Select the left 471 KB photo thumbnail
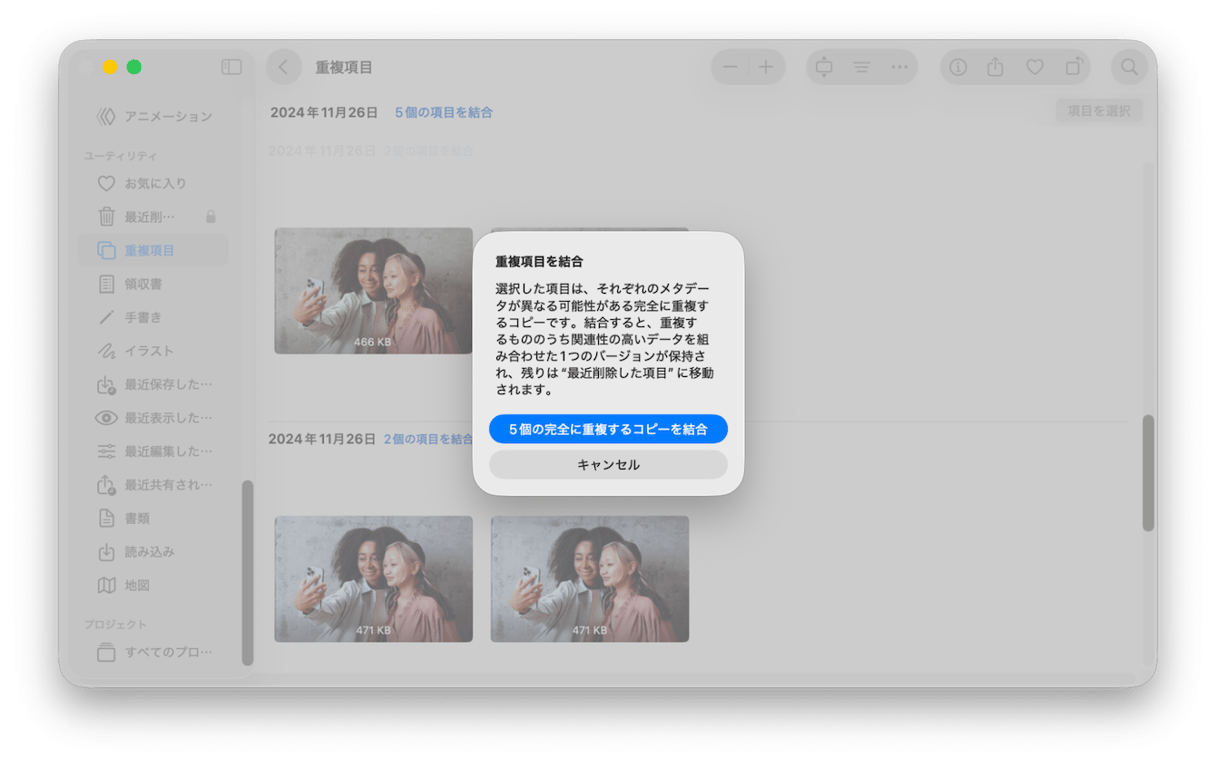The height and width of the screenshot is (765, 1216). pos(373,578)
